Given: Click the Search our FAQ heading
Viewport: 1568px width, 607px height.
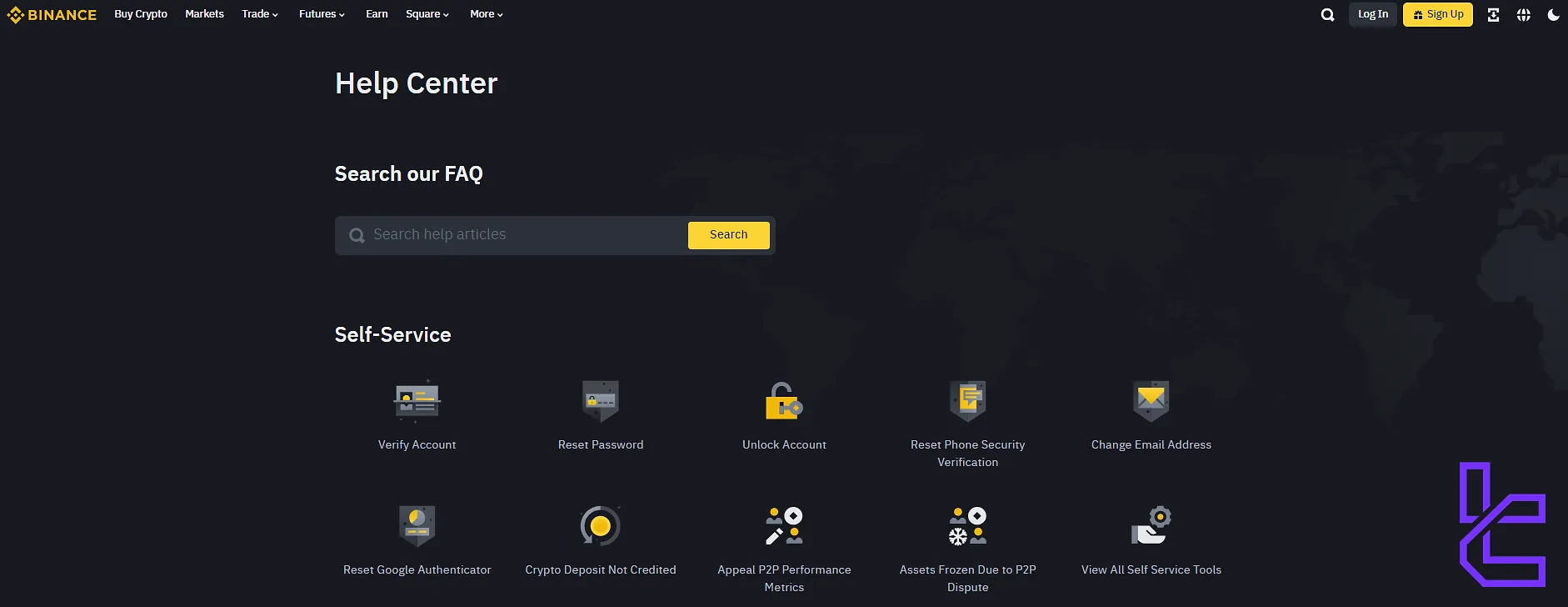Looking at the screenshot, I should pos(408,173).
